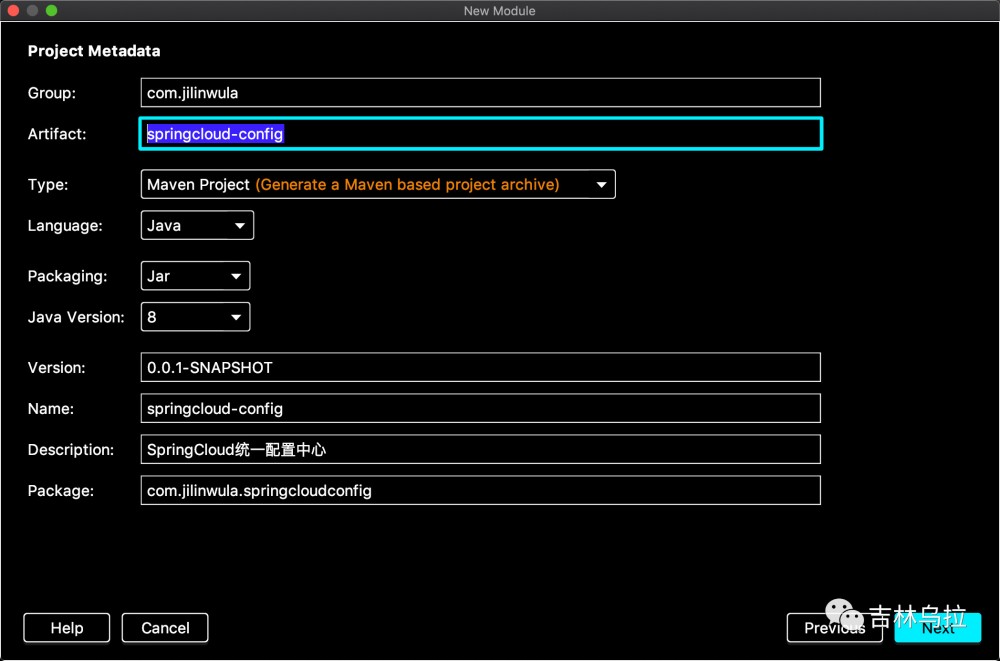Click the Language label
This screenshot has height=661, width=1000.
click(65, 226)
